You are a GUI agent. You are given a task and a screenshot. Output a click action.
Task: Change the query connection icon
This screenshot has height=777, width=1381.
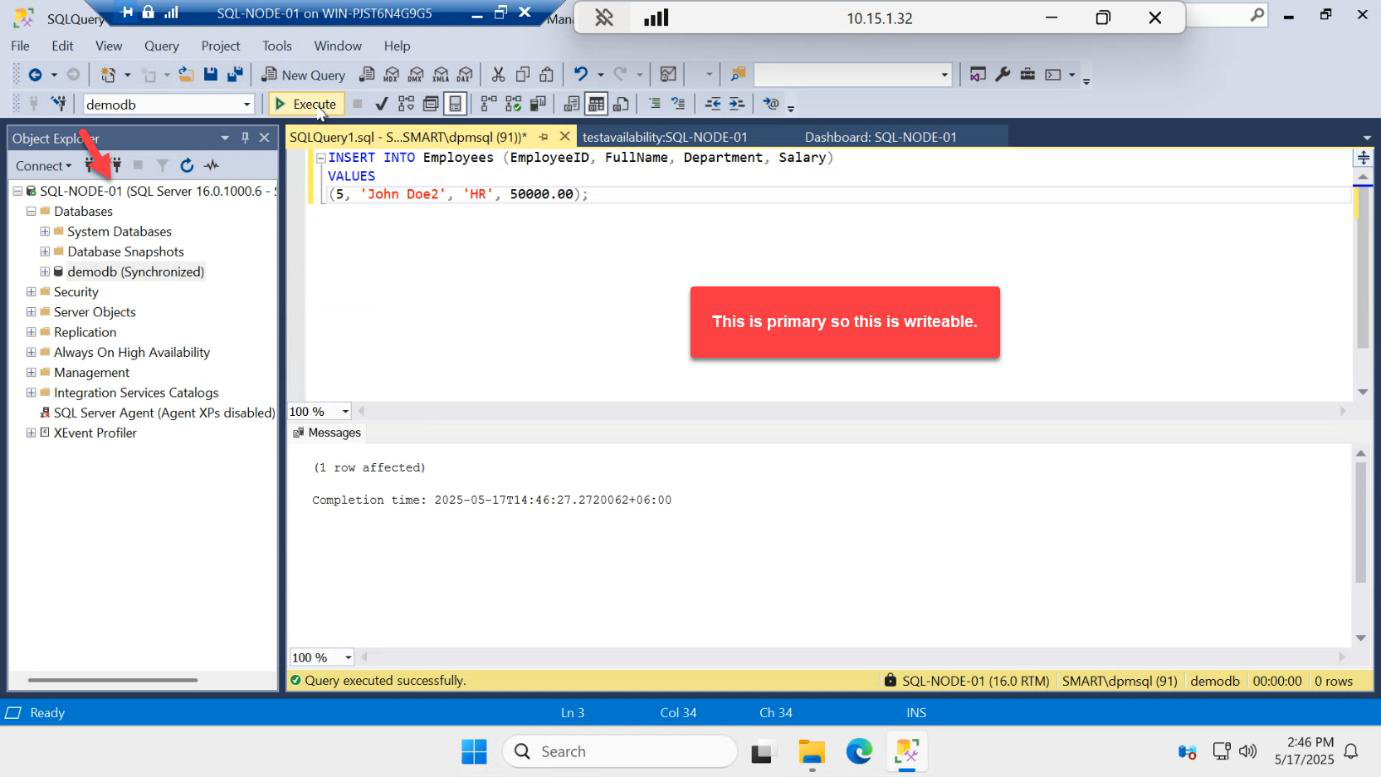pyautogui.click(x=58, y=104)
